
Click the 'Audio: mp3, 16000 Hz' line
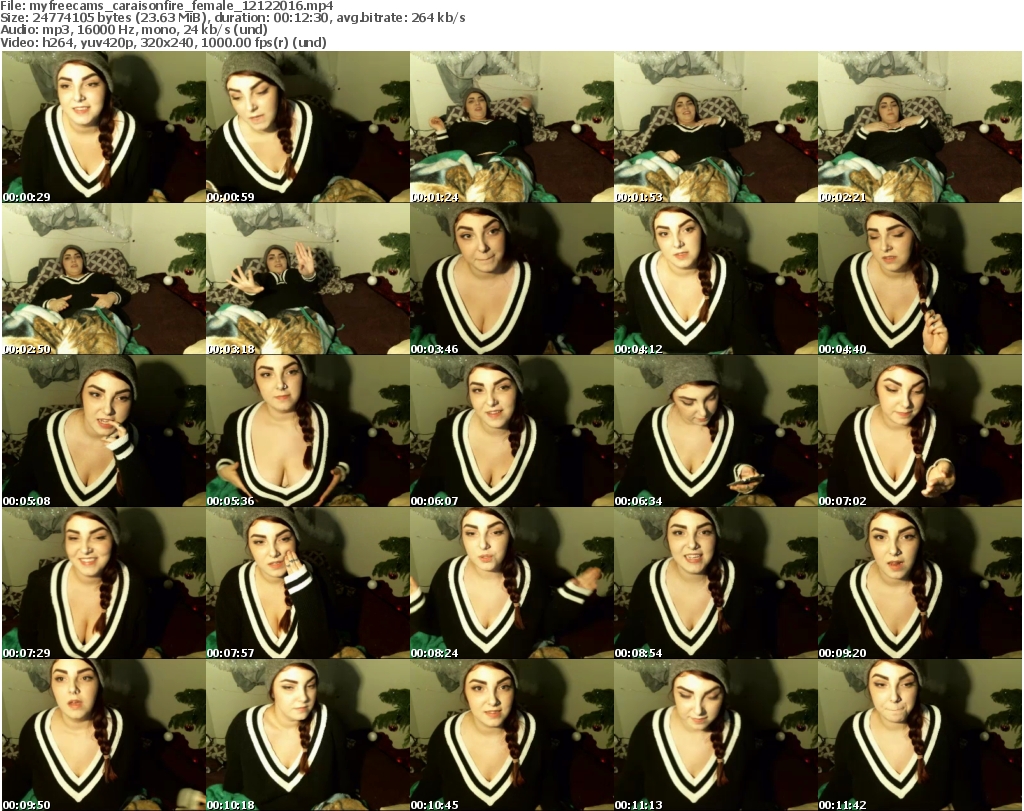(134, 30)
